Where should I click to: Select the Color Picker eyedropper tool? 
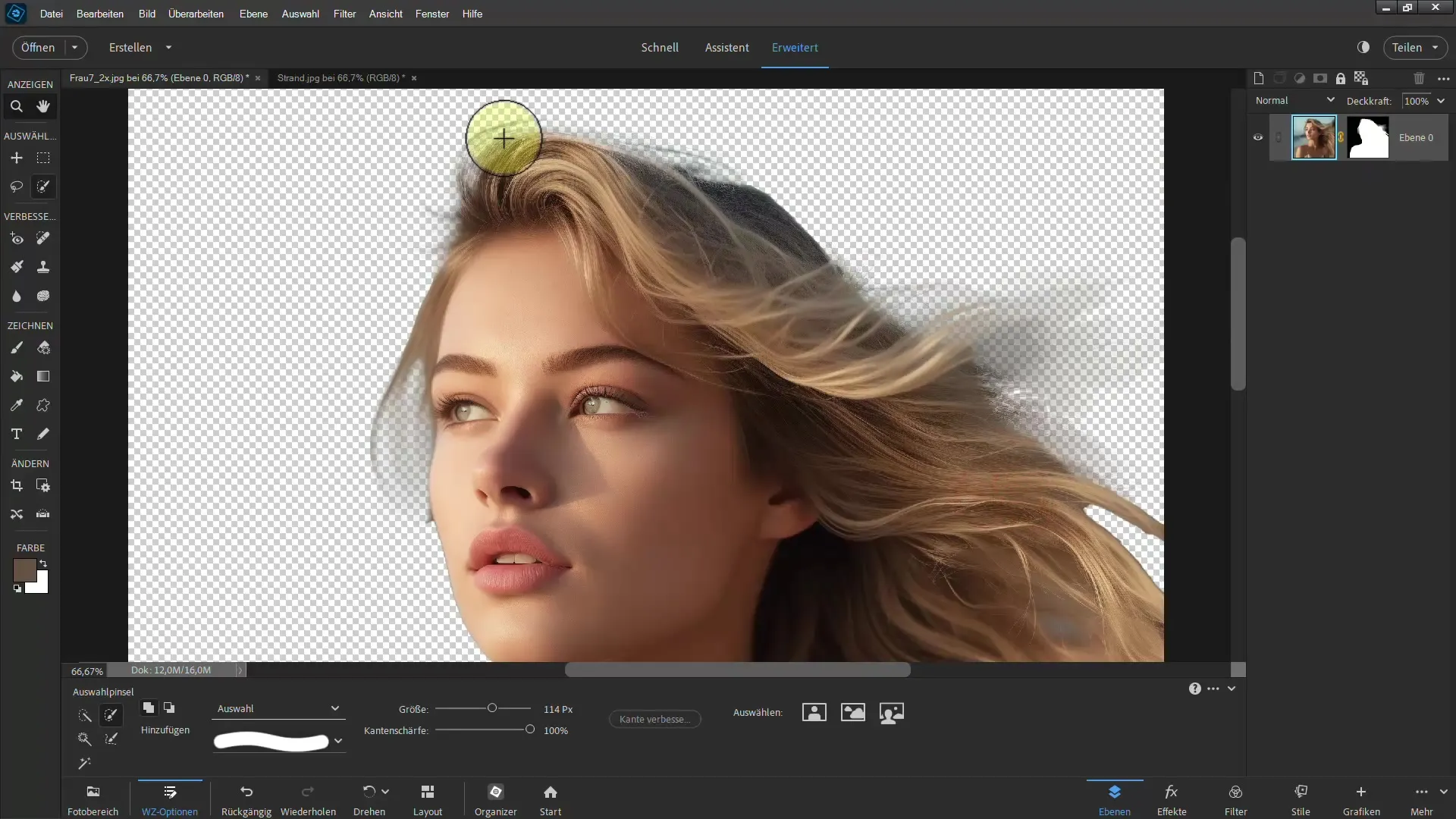17,405
